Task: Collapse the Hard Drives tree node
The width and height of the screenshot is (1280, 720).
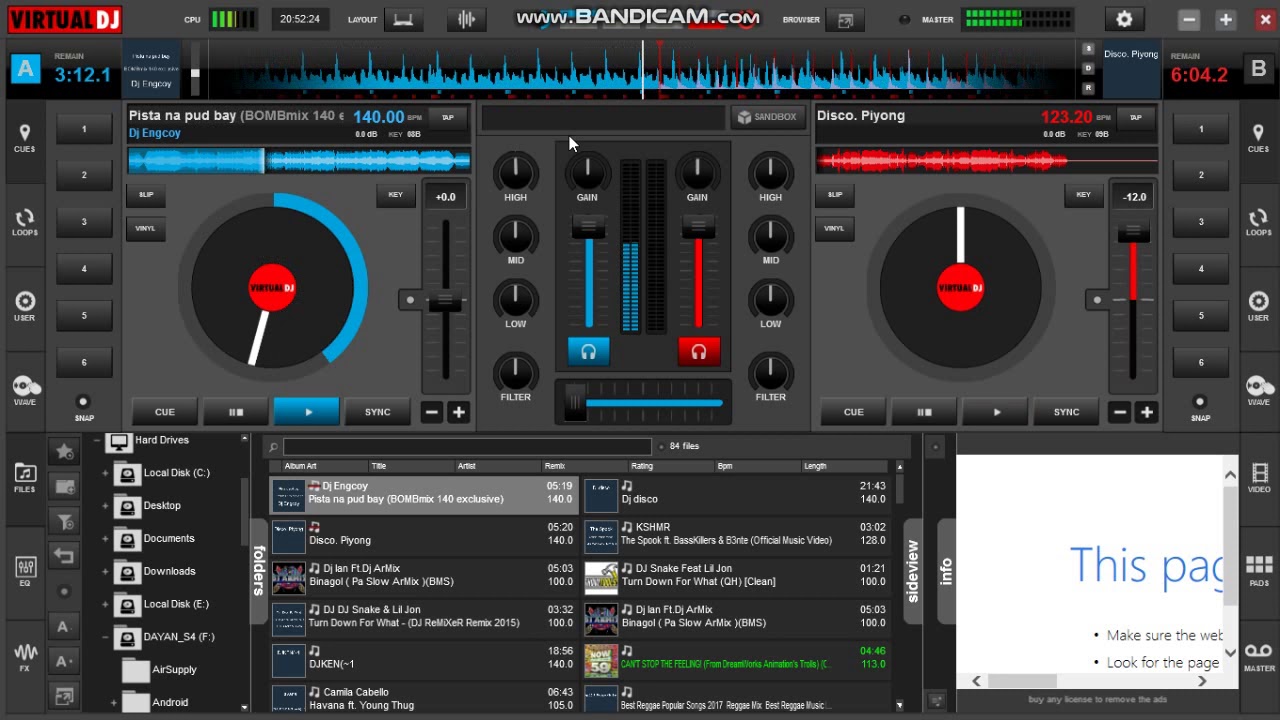Action: (97, 440)
